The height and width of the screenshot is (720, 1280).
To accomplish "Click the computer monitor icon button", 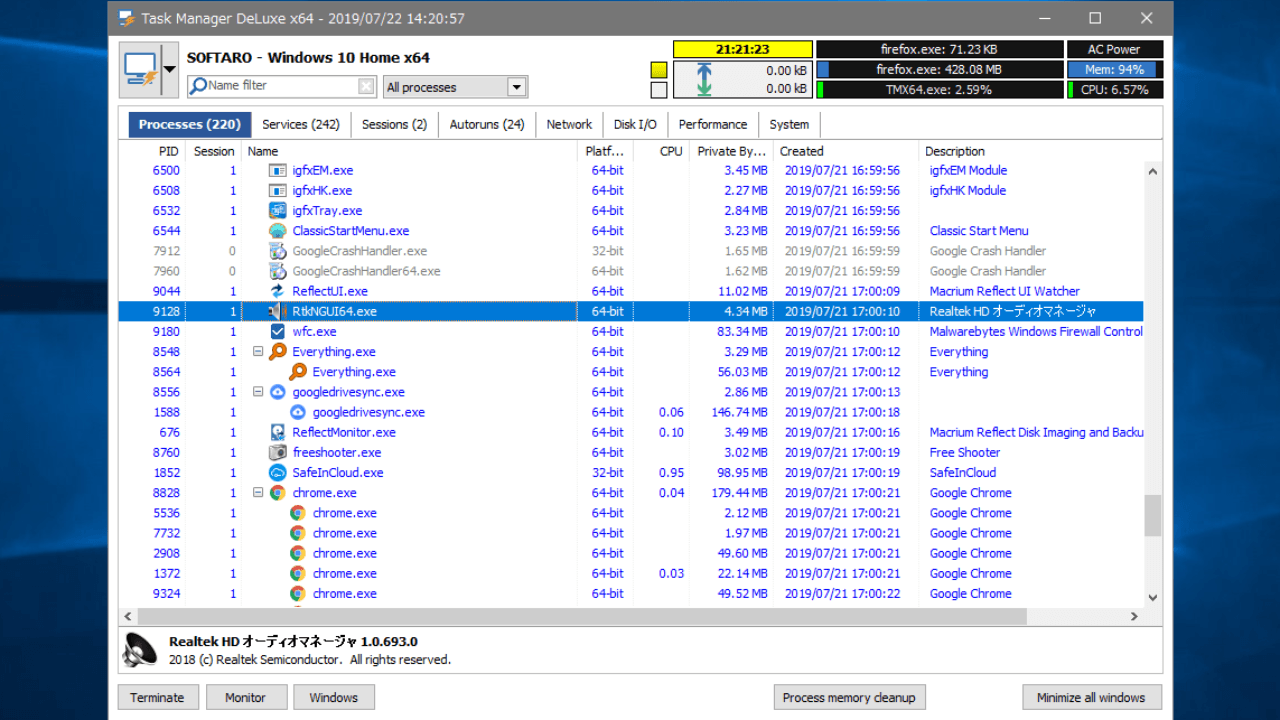I will click(x=139, y=70).
